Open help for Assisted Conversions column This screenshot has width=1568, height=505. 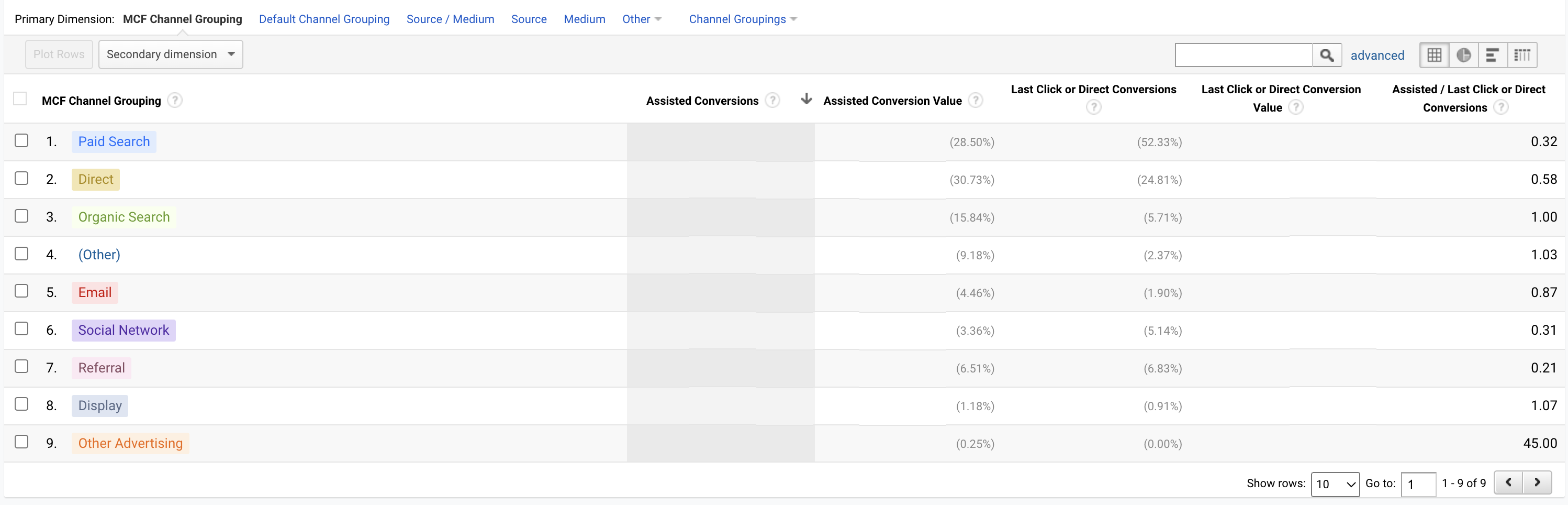[772, 101]
